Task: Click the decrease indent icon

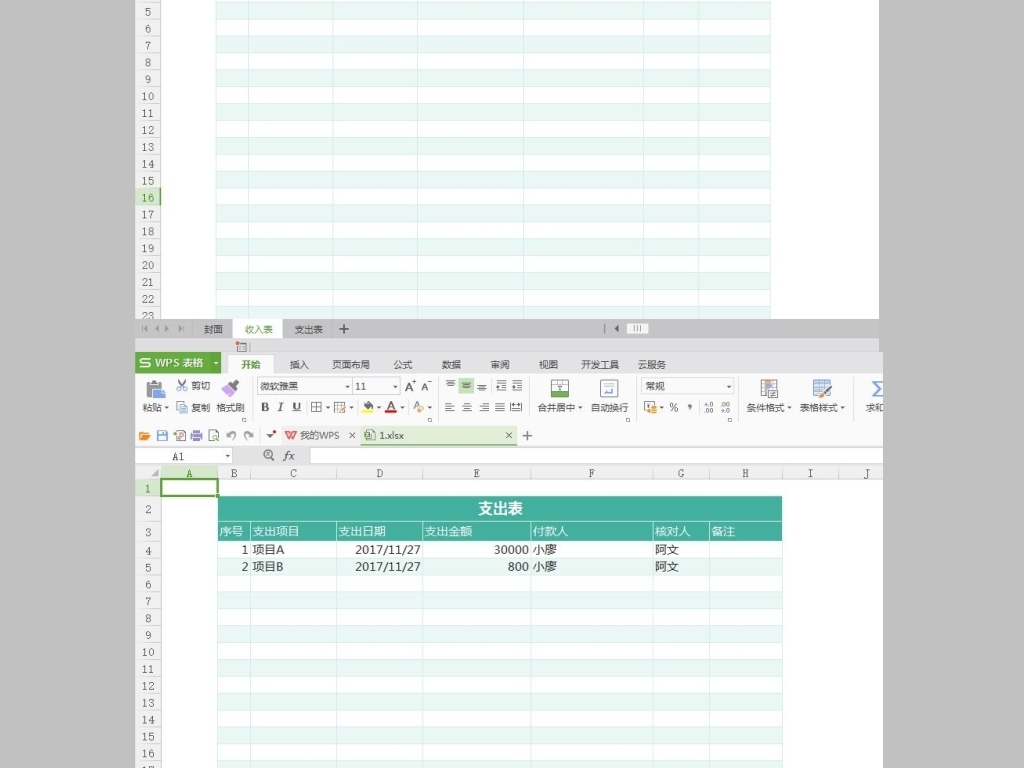Action: (501, 386)
